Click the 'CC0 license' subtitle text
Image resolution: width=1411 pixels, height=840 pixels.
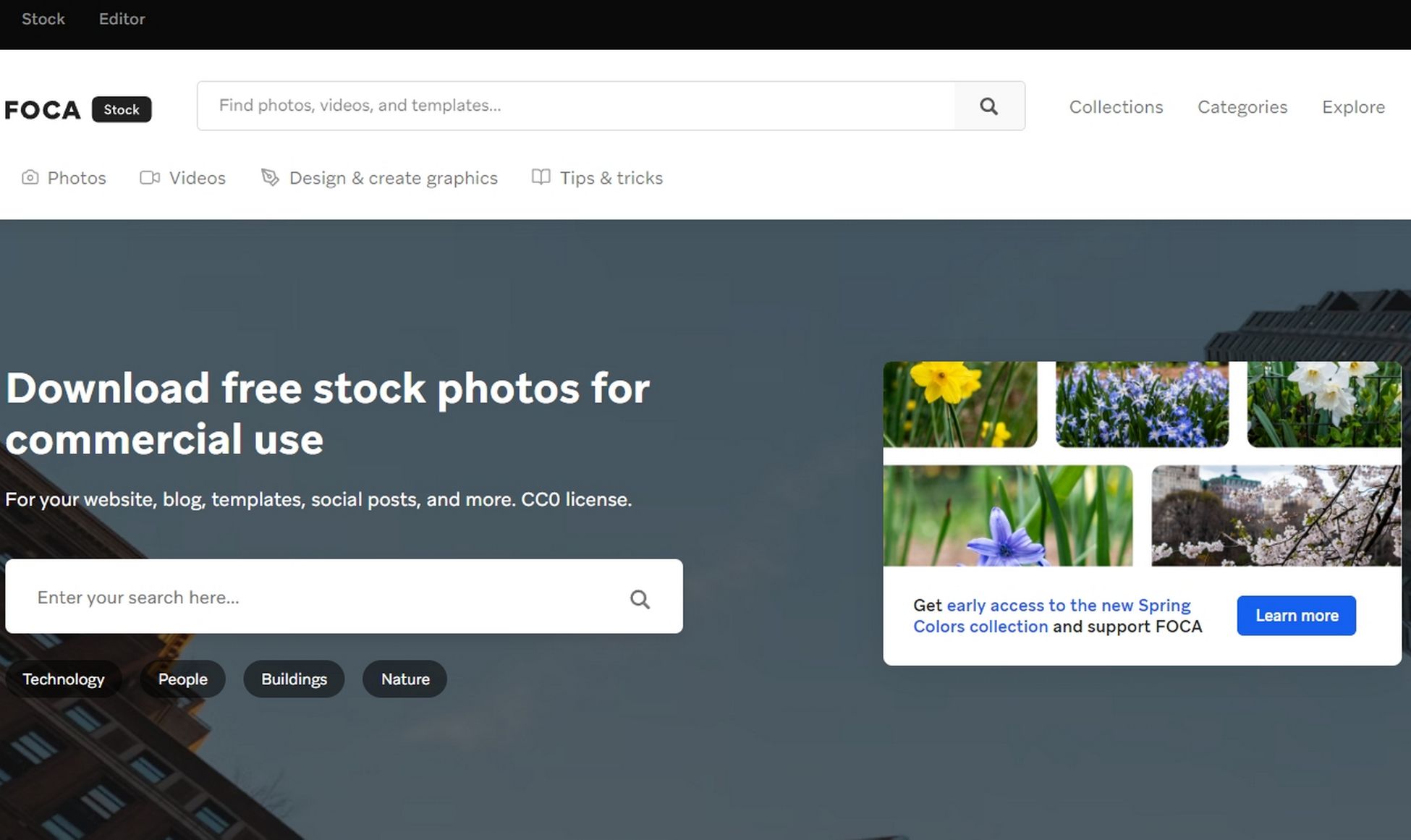click(x=576, y=499)
